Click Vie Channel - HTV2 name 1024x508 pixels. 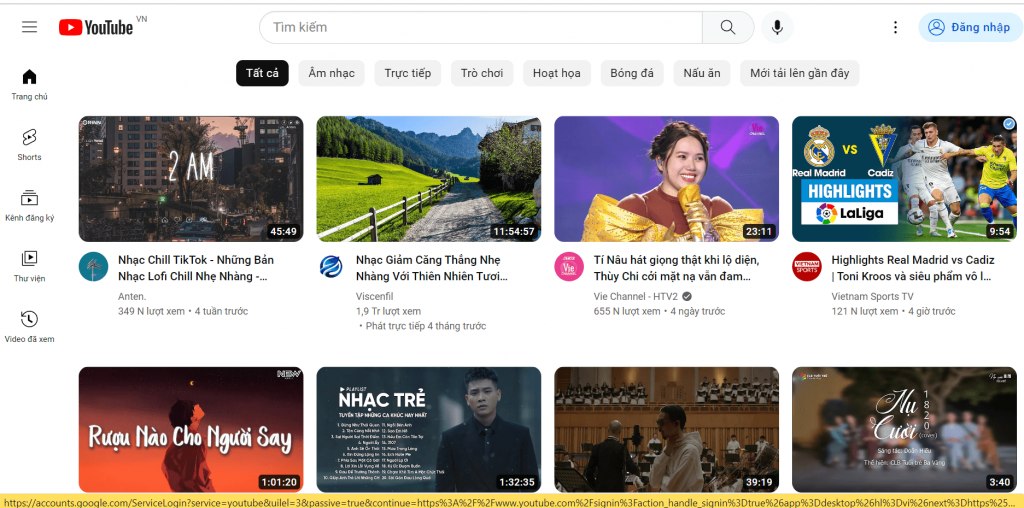[x=635, y=296]
